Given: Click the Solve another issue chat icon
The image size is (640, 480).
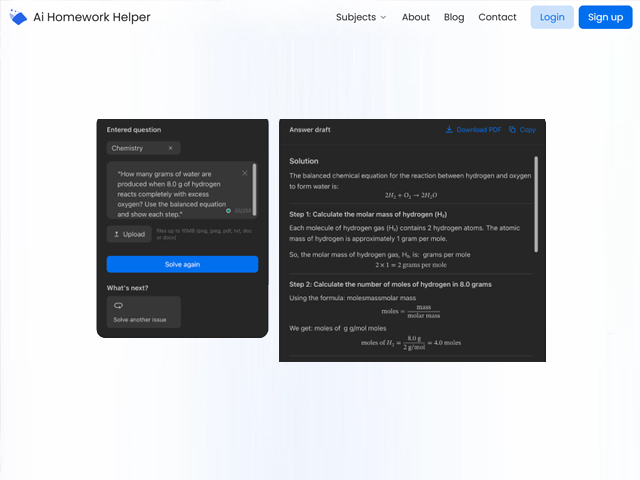Looking at the screenshot, I should (118, 305).
